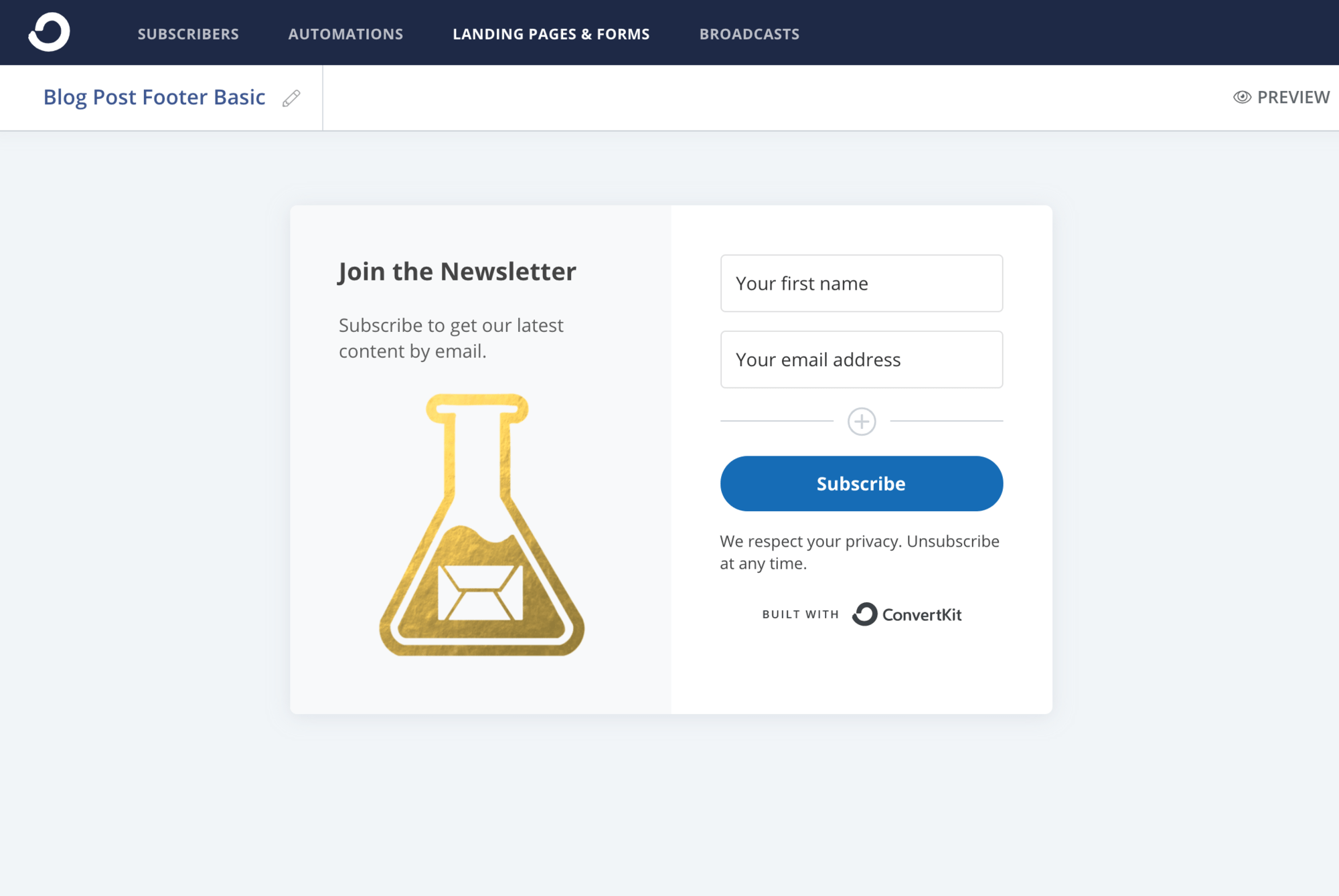Screen dimensions: 1339x896
Task: Focus the Your first name field
Action: (861, 283)
